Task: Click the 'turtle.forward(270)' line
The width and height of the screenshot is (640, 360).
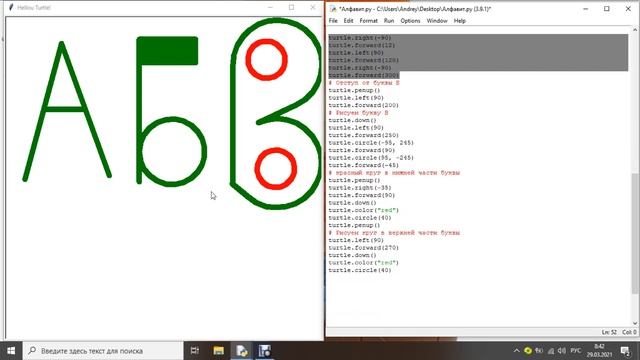Action: point(364,248)
